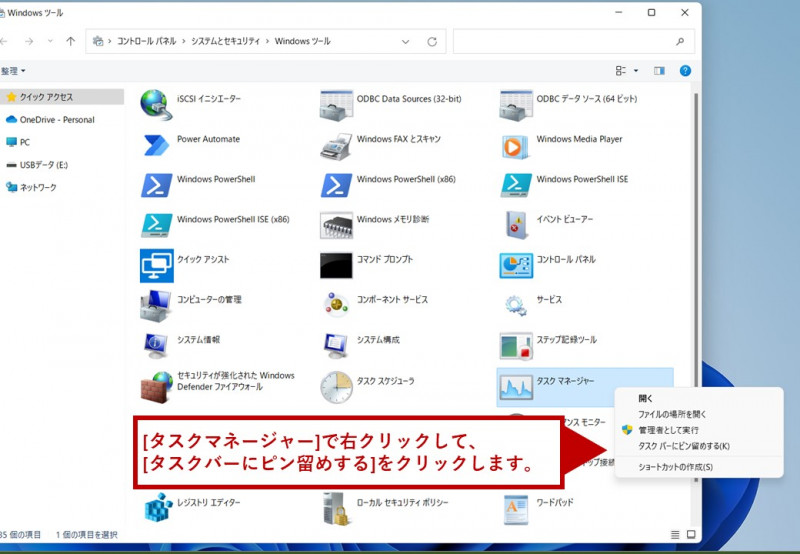This screenshot has height=554, width=800.
Task: Click the コントロール パネル breadcrumb
Action: click(x=146, y=41)
